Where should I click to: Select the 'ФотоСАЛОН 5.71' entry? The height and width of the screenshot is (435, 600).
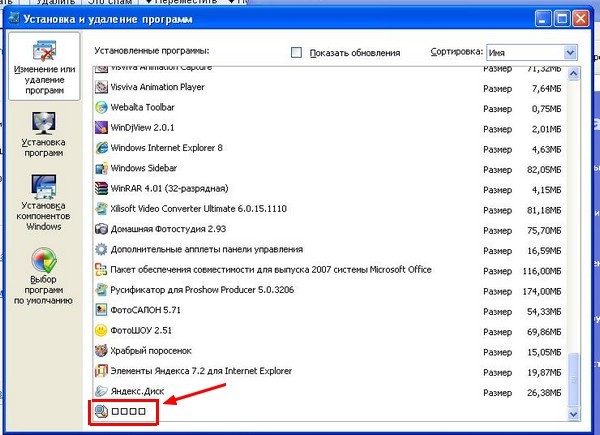coord(145,310)
